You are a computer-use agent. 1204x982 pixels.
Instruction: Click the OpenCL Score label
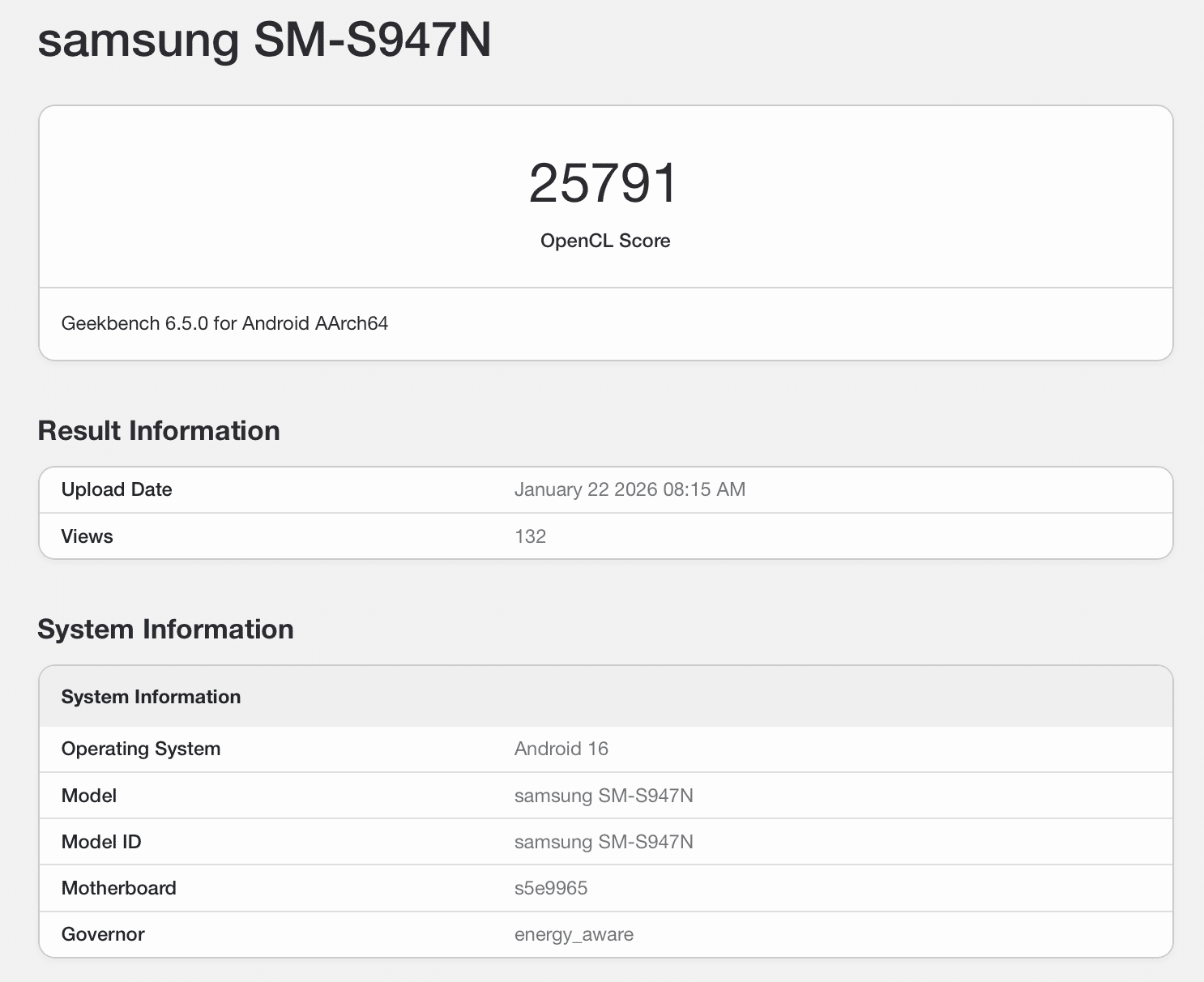pyautogui.click(x=605, y=241)
